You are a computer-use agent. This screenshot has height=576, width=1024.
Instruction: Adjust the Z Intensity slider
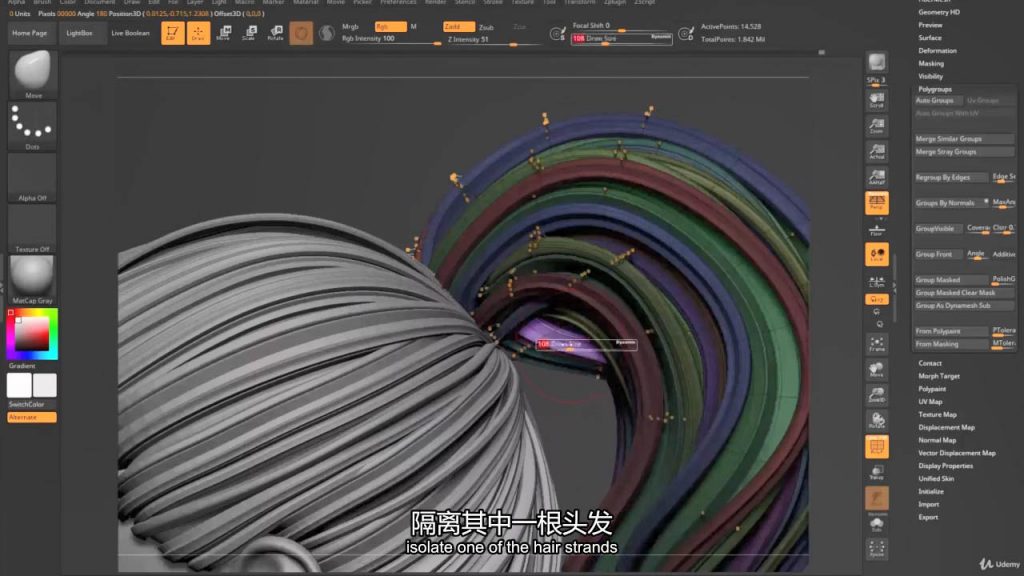tap(493, 40)
